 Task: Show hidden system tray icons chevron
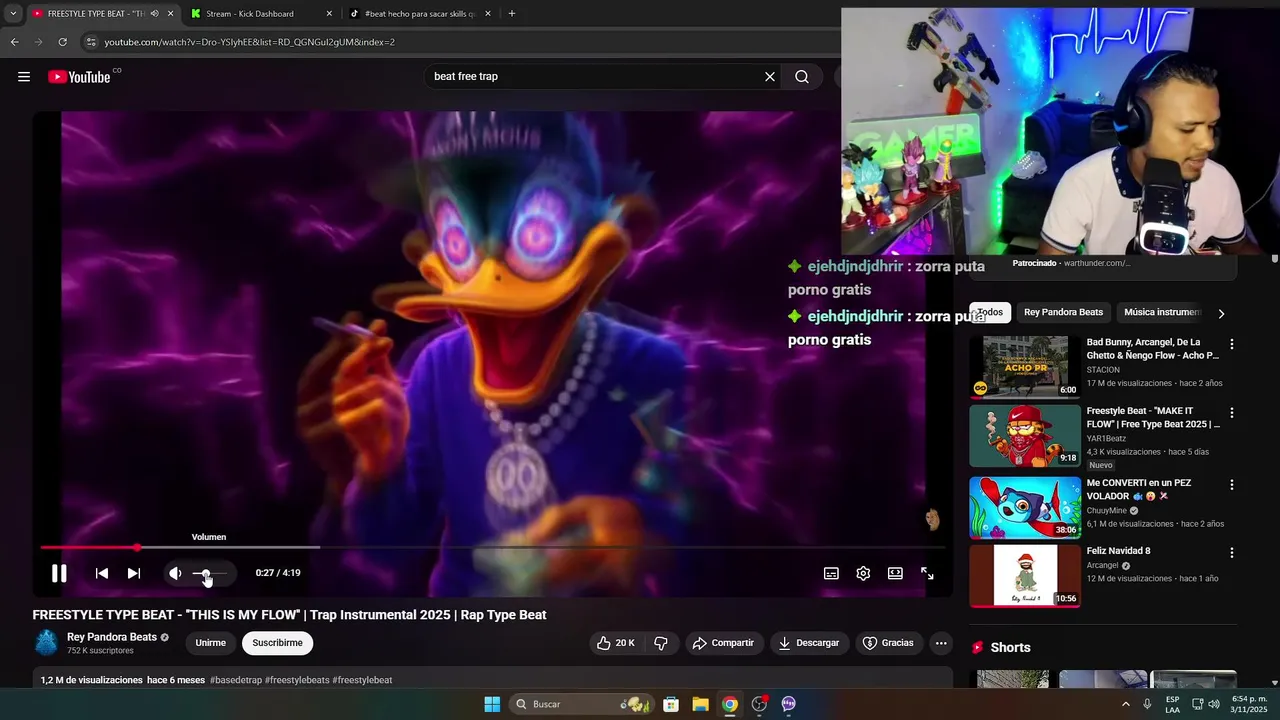(x=1125, y=704)
